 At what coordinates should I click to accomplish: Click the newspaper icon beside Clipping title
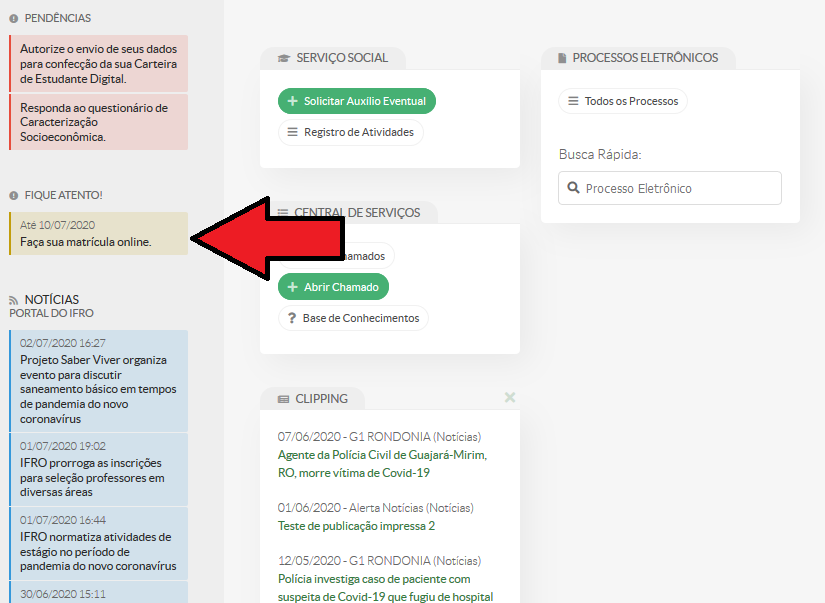pyautogui.click(x=283, y=399)
